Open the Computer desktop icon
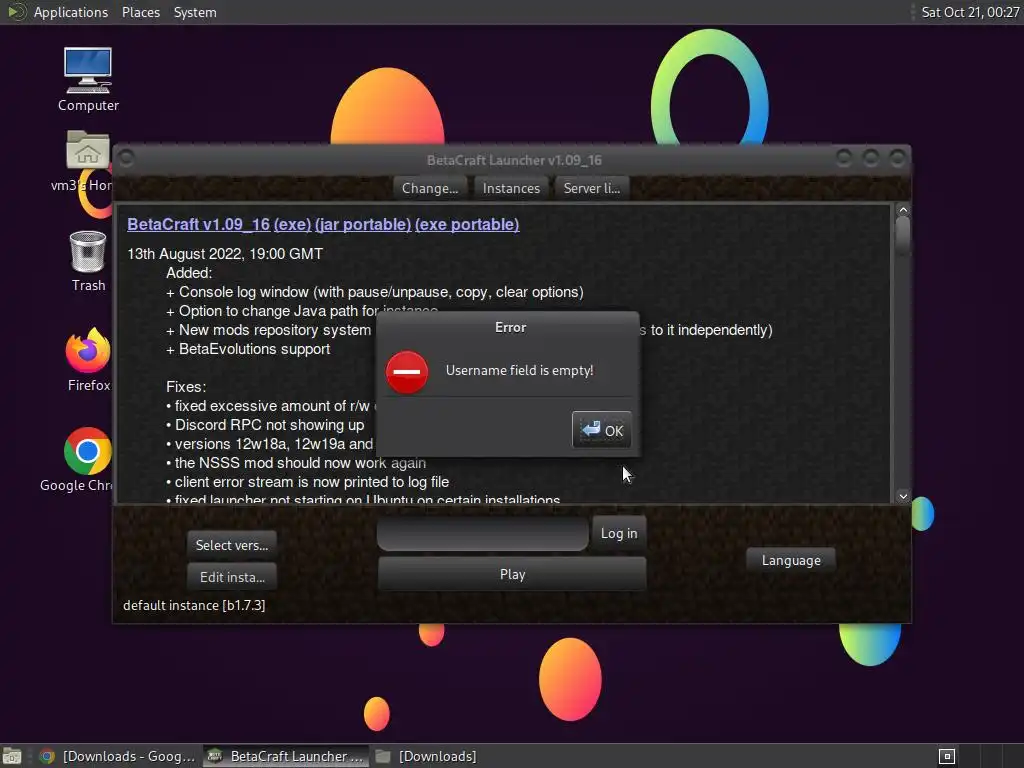This screenshot has width=1024, height=768. 88,80
